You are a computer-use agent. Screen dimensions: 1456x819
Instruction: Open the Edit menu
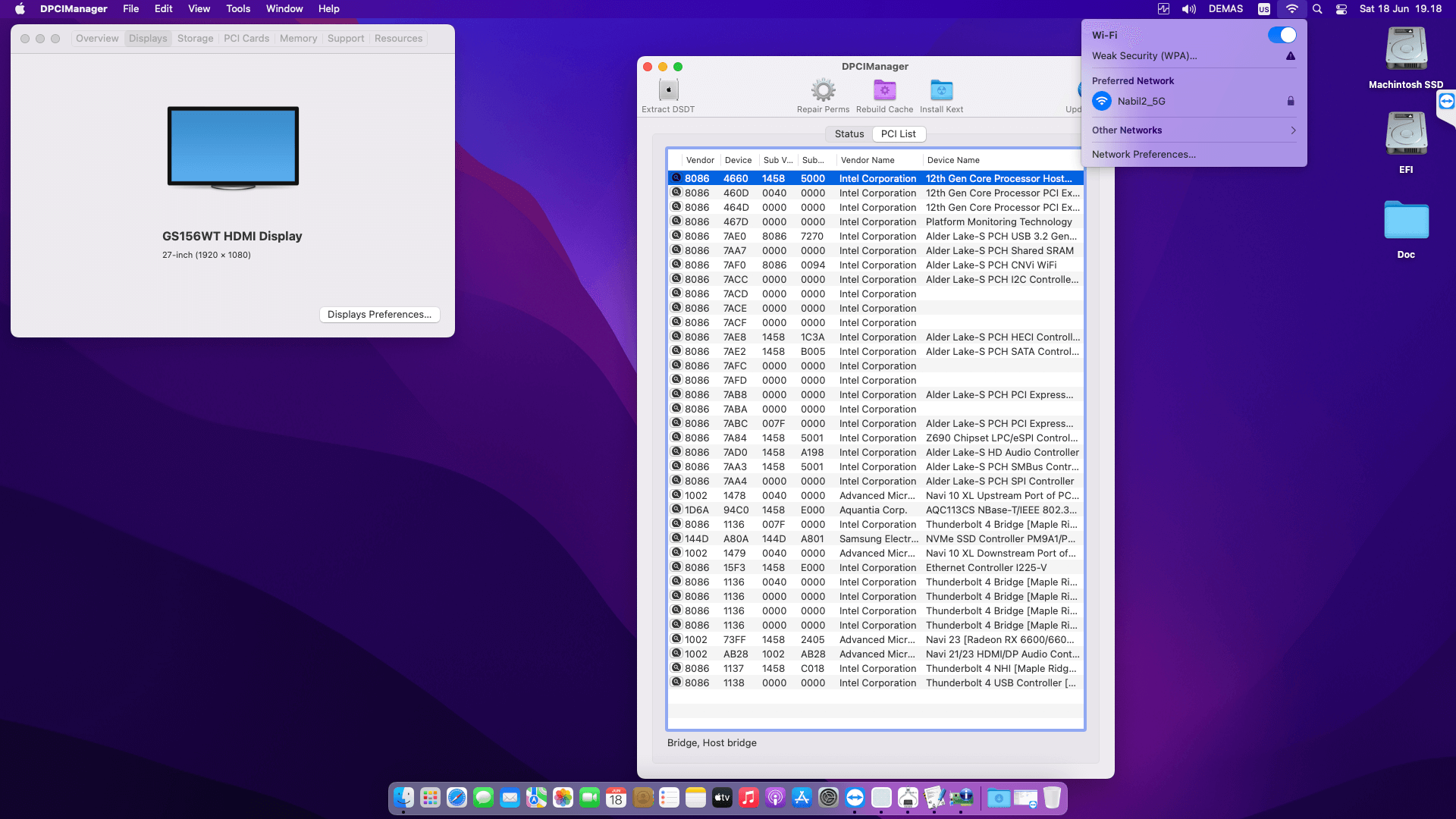coord(163,9)
